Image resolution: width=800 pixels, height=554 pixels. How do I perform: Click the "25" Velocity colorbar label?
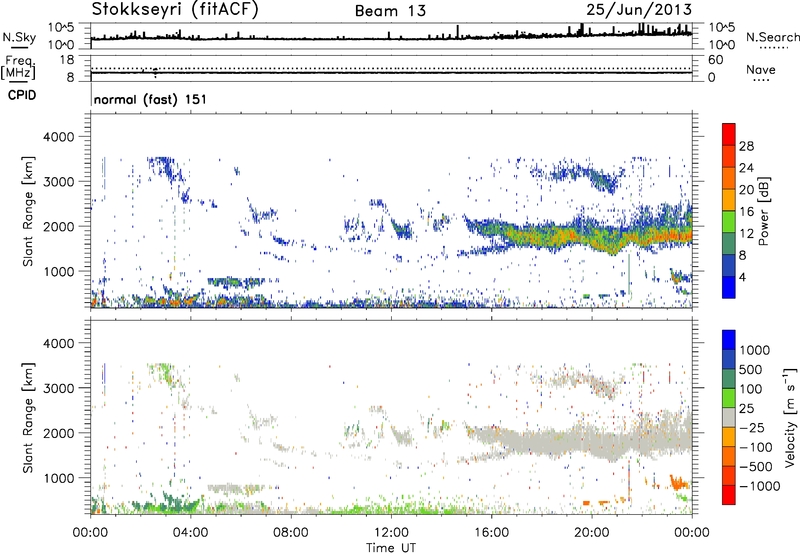click(x=746, y=408)
